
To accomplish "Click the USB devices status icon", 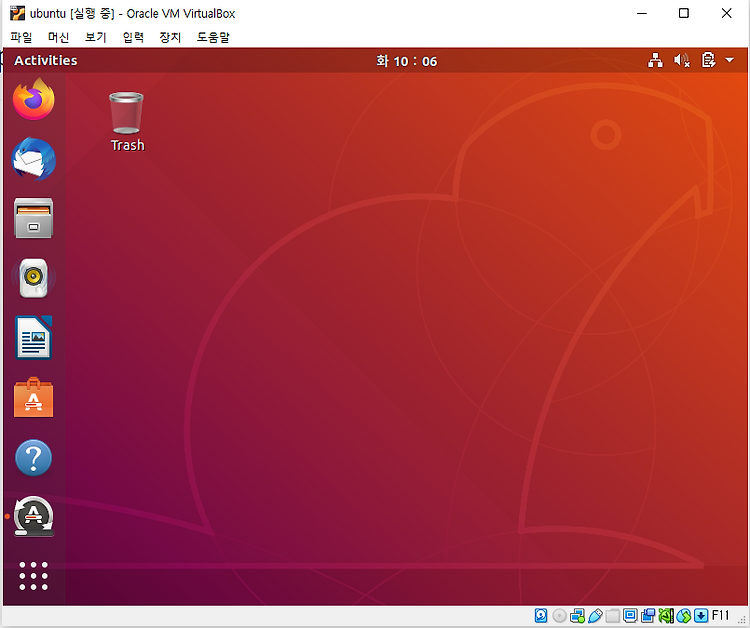I will [x=596, y=616].
